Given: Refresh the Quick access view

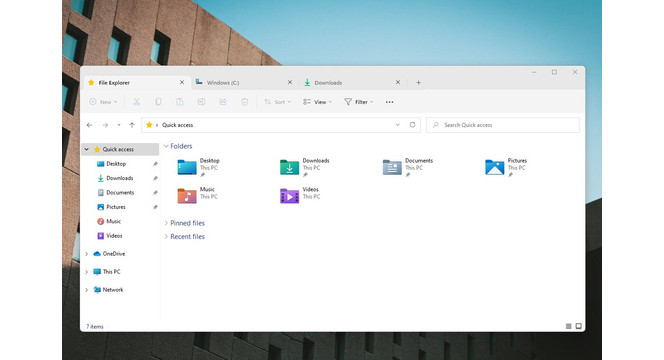Looking at the screenshot, I should click(412, 125).
